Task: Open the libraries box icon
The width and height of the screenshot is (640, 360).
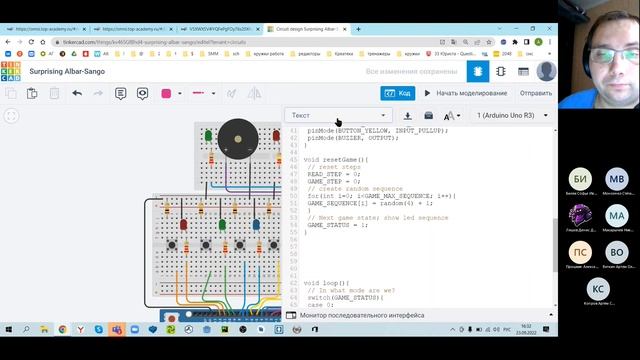Action: tap(428, 116)
